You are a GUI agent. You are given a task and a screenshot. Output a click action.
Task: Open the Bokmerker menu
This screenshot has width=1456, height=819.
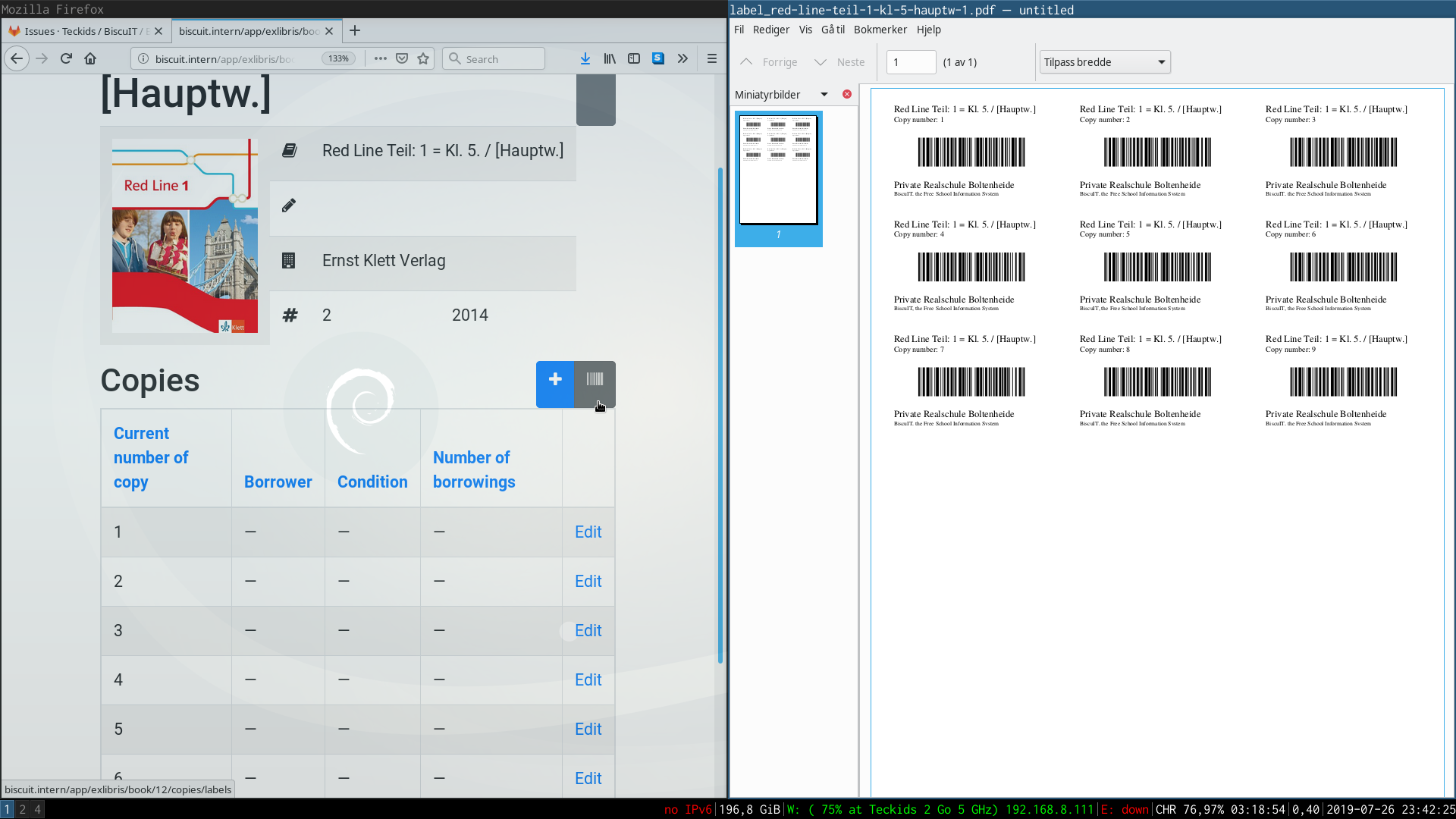[880, 30]
